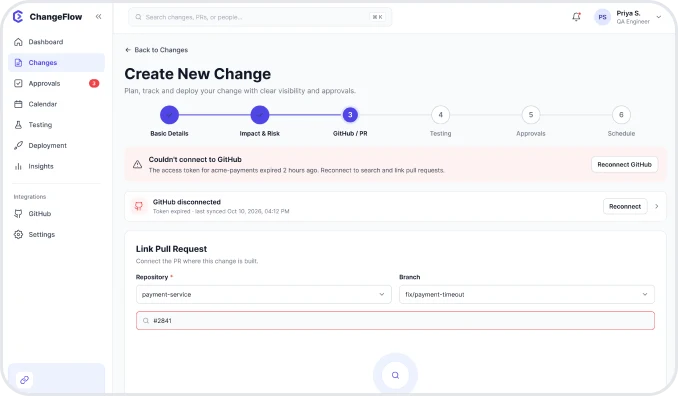This screenshot has width=678, height=396.
Task: Go back via Back to Changes link
Action: (157, 50)
